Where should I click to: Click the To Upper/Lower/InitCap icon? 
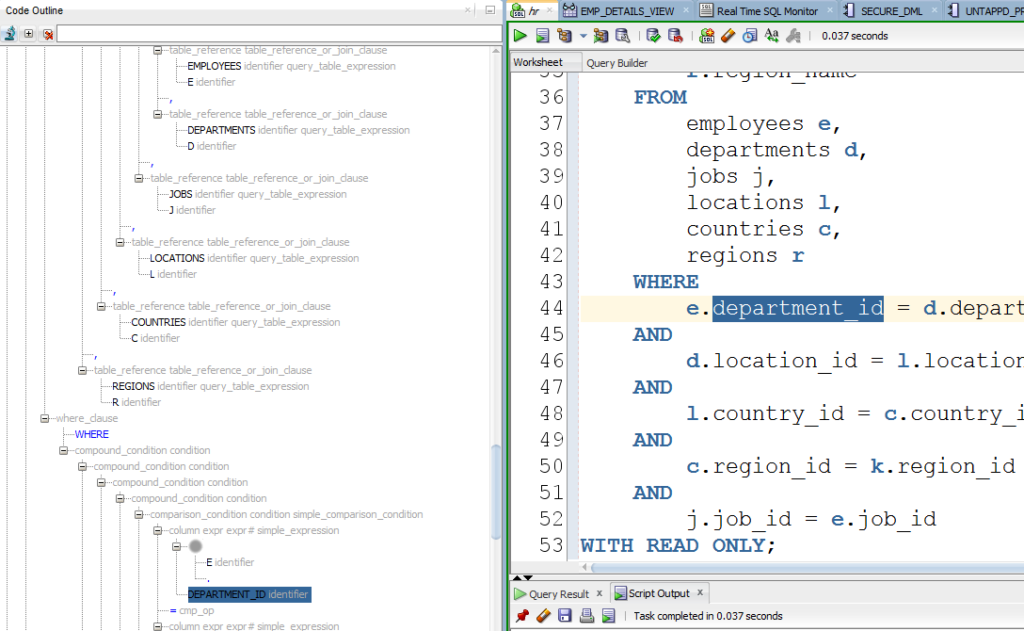tap(772, 36)
